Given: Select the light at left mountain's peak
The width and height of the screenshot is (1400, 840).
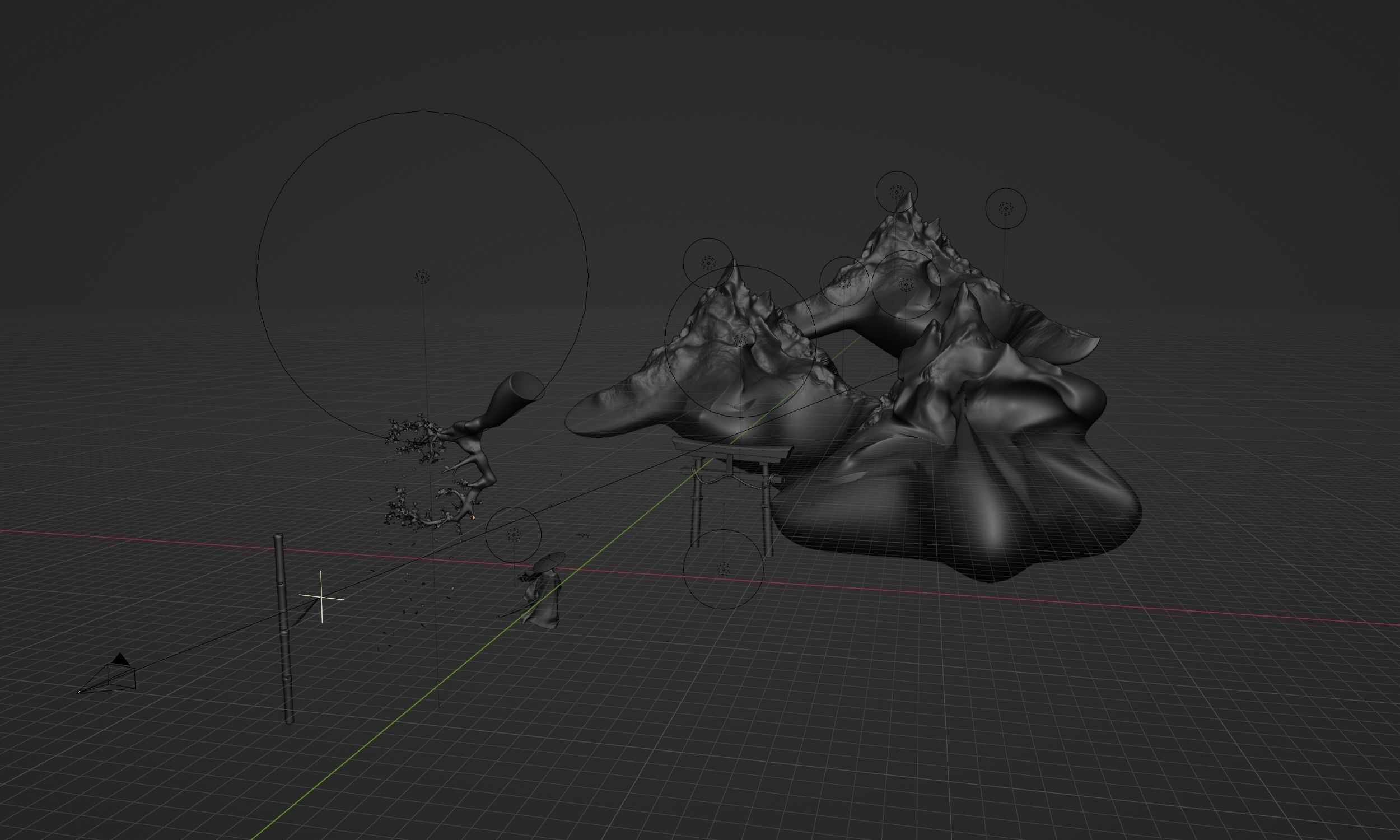Looking at the screenshot, I should point(708,263).
